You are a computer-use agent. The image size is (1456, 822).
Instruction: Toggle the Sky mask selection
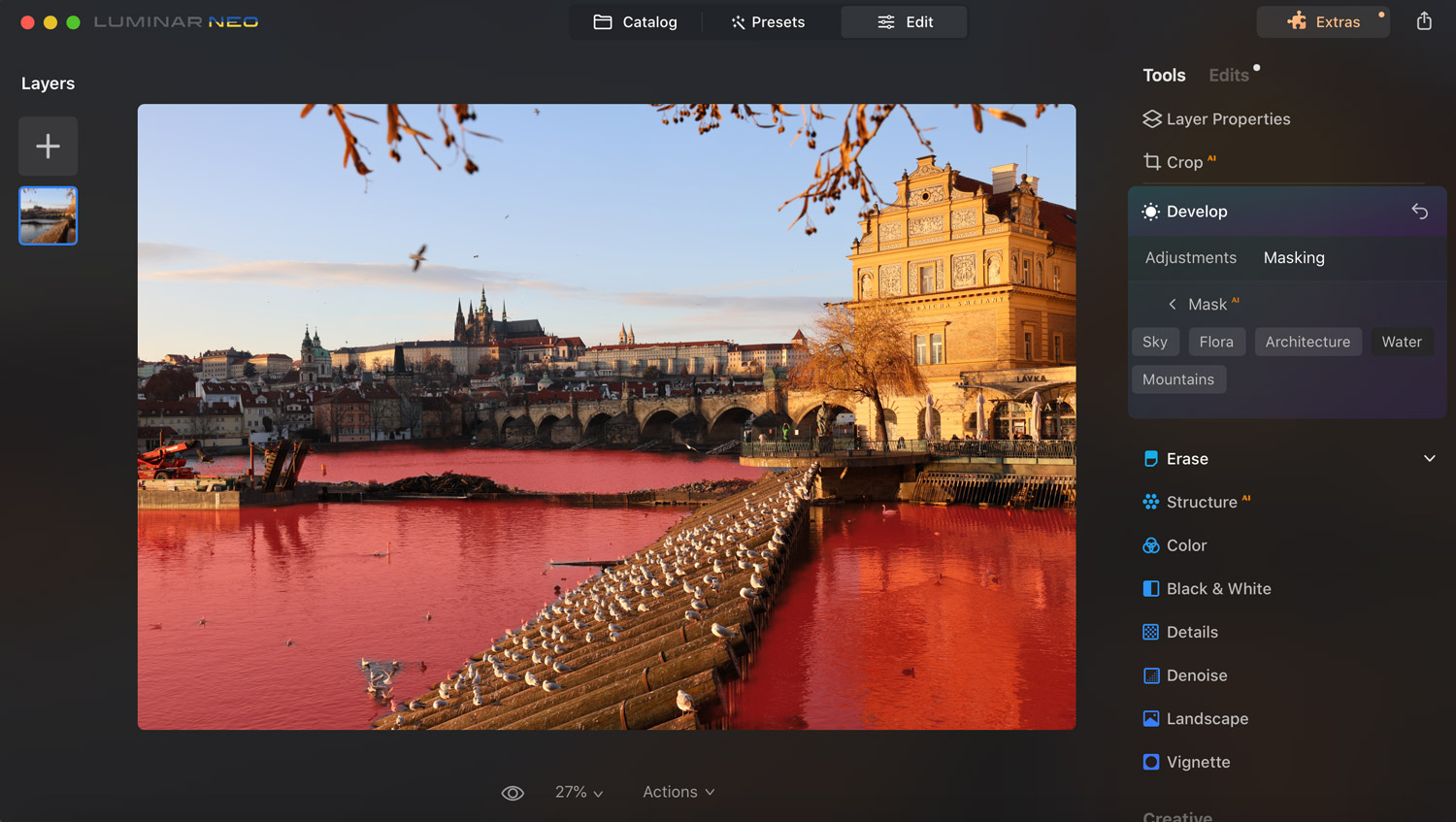[1155, 342]
